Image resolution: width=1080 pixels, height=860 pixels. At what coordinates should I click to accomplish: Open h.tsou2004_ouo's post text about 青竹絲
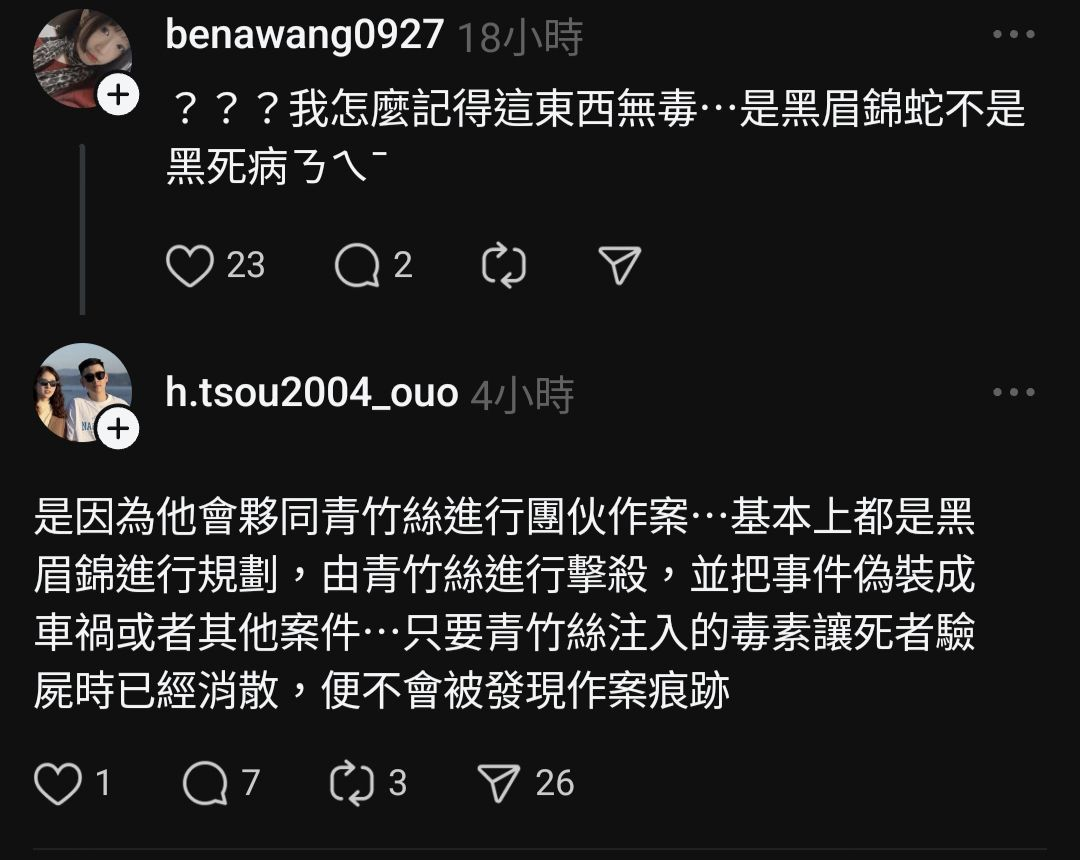[x=504, y=604]
